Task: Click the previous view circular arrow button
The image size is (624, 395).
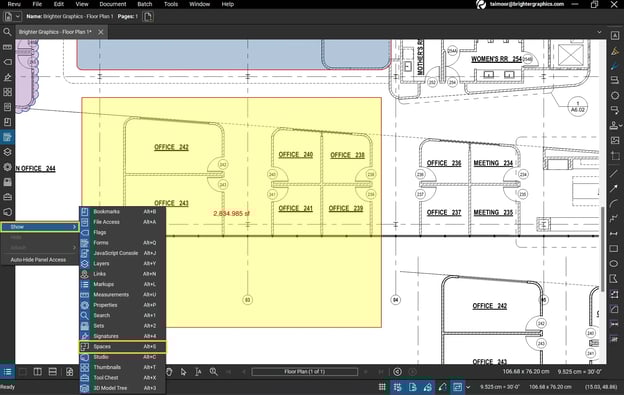Action: 397,372
